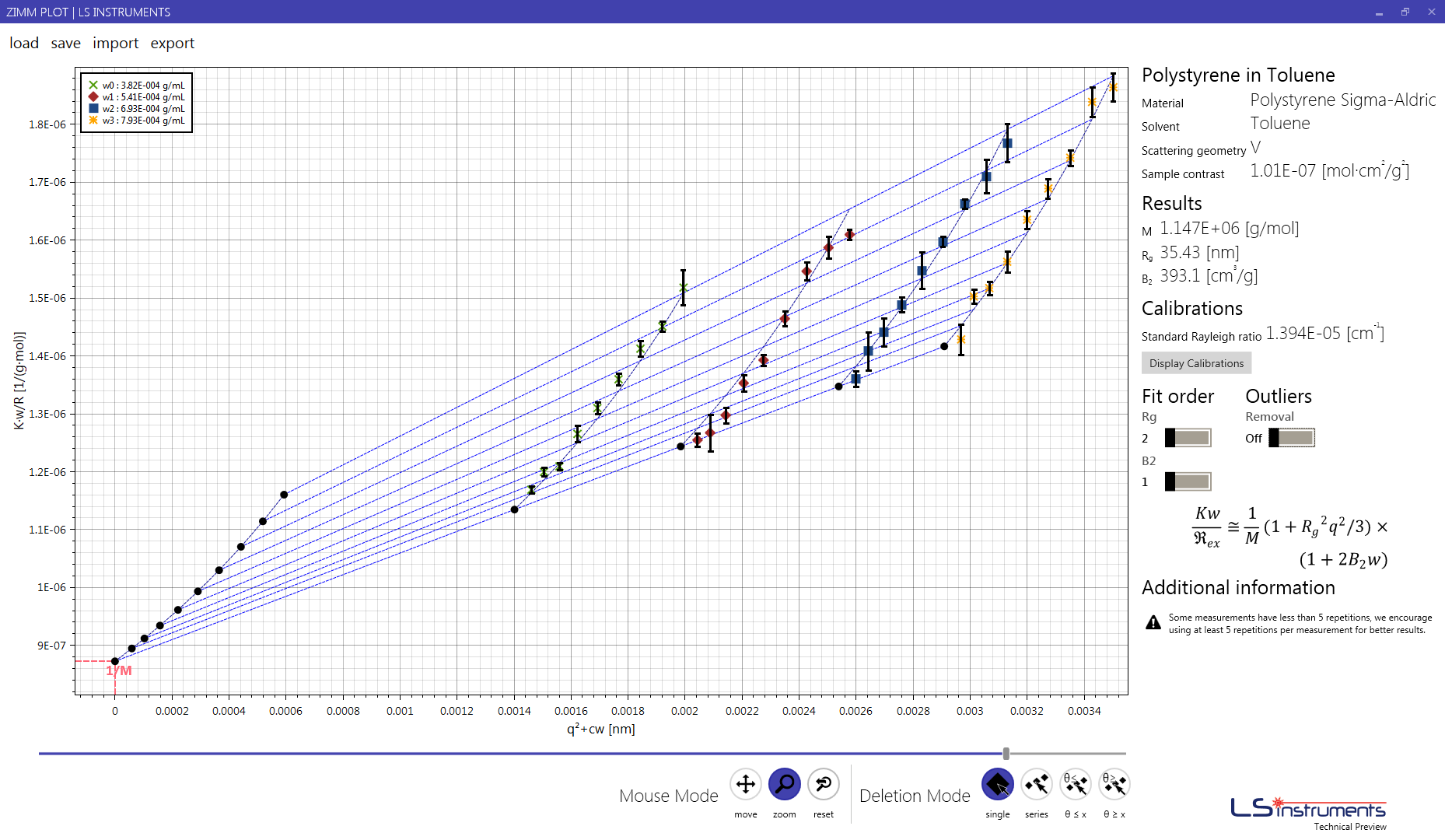Click the extrapolated black point at zero

point(115,661)
